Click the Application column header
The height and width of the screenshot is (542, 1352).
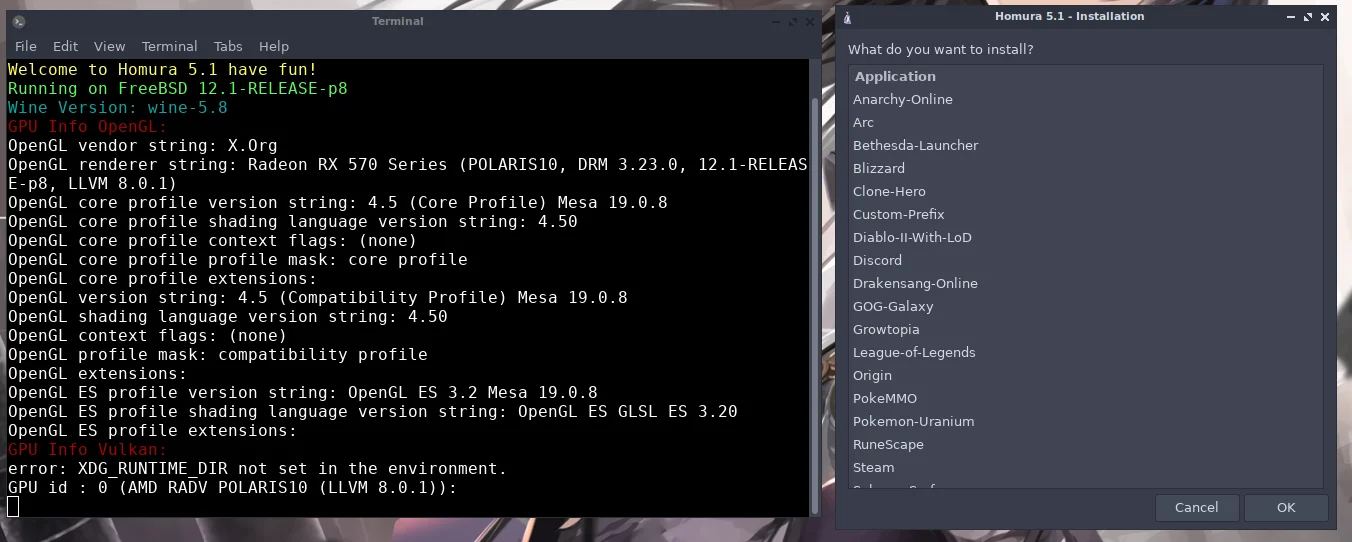1086,76
